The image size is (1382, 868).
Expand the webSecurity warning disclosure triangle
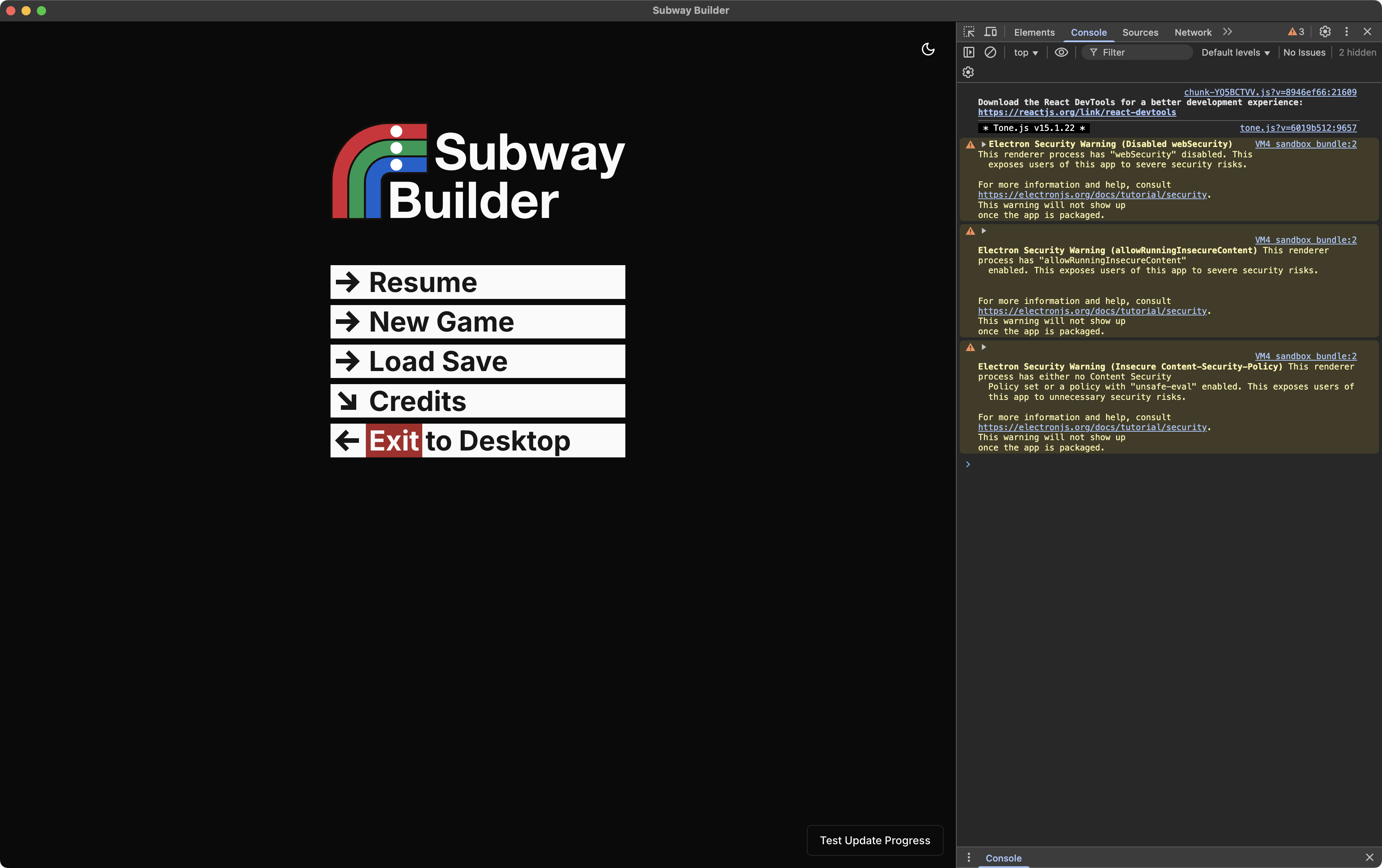(983, 144)
